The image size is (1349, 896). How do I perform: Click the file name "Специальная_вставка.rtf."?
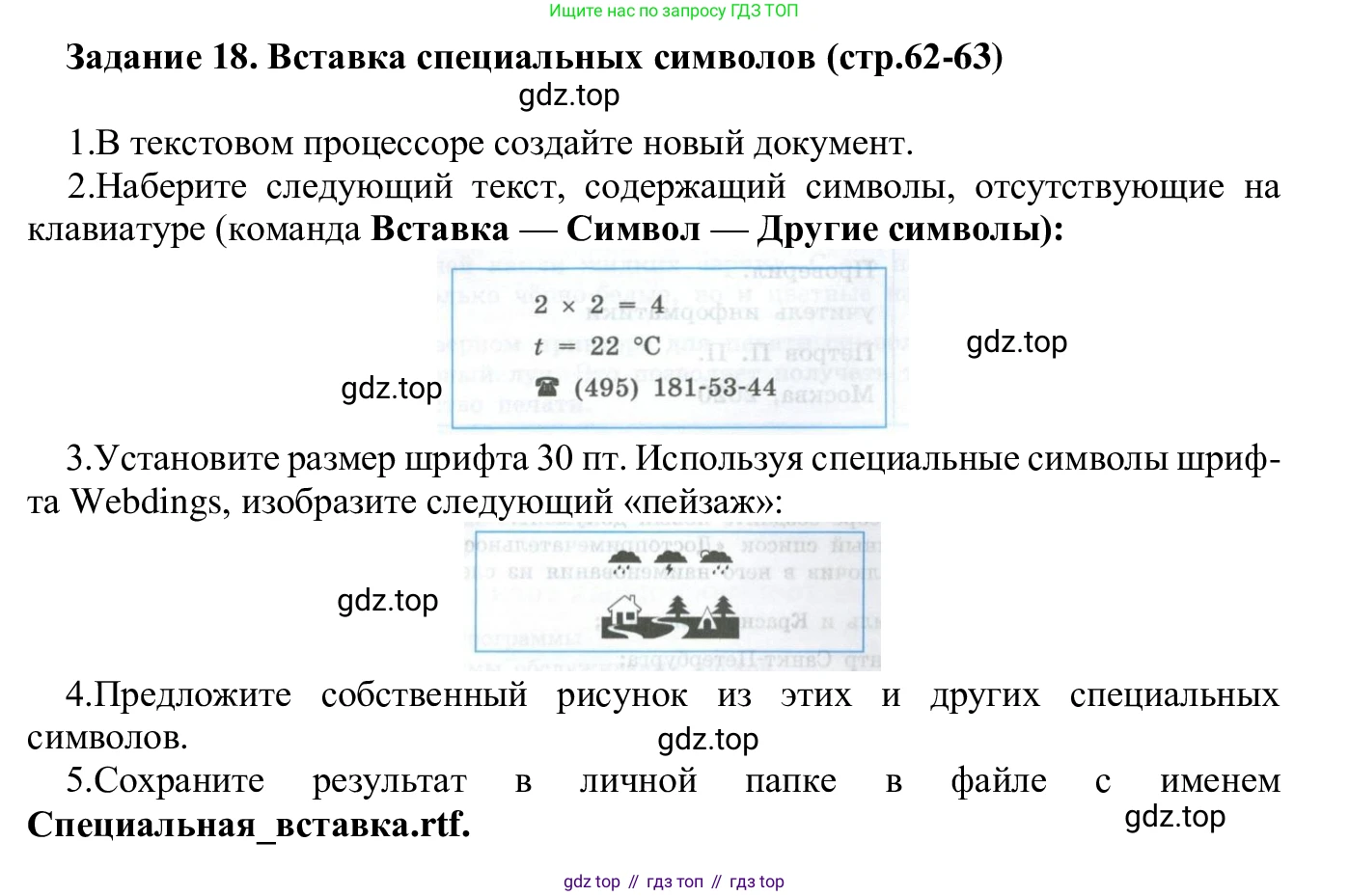(x=249, y=825)
